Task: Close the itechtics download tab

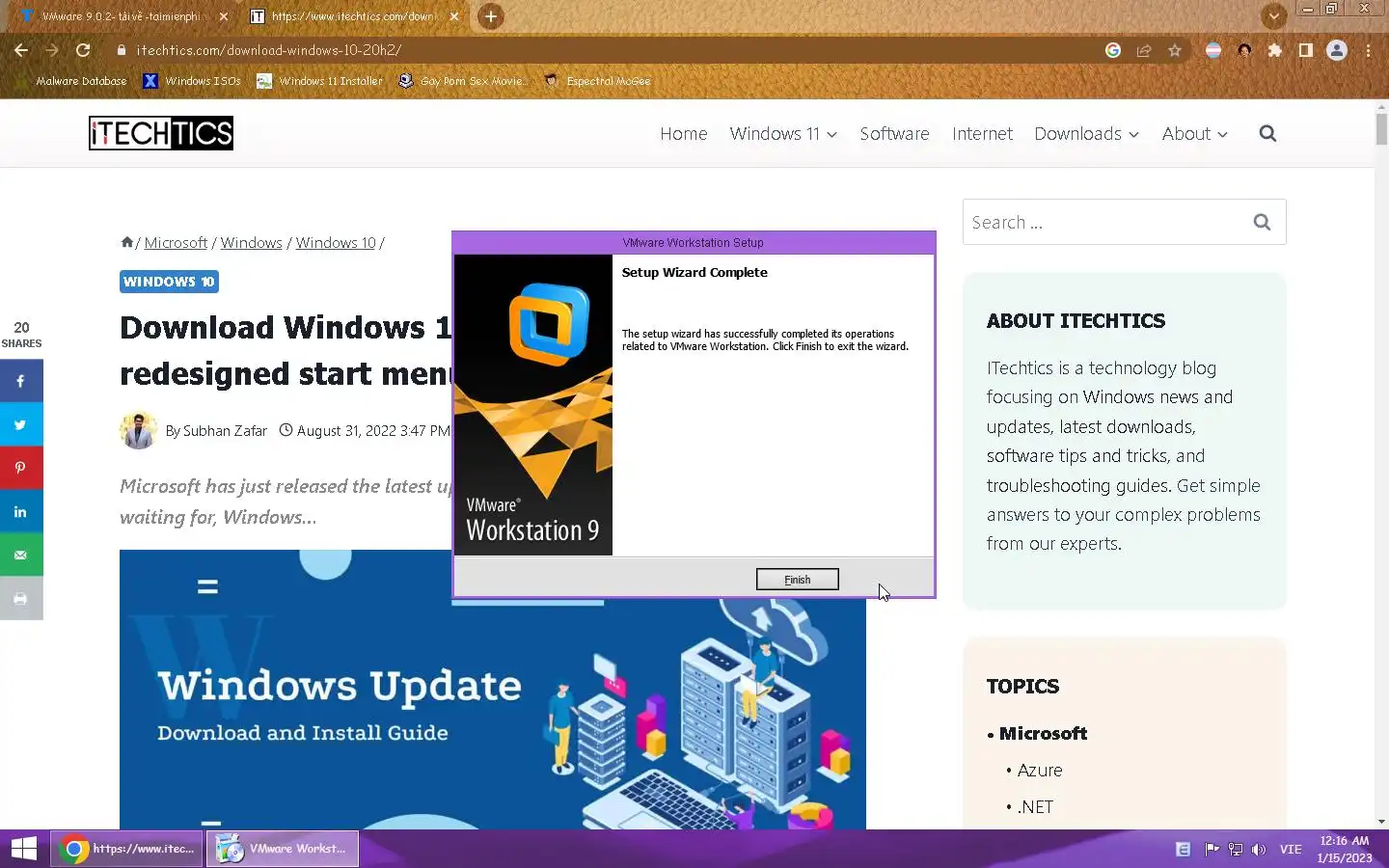Action: tap(454, 16)
